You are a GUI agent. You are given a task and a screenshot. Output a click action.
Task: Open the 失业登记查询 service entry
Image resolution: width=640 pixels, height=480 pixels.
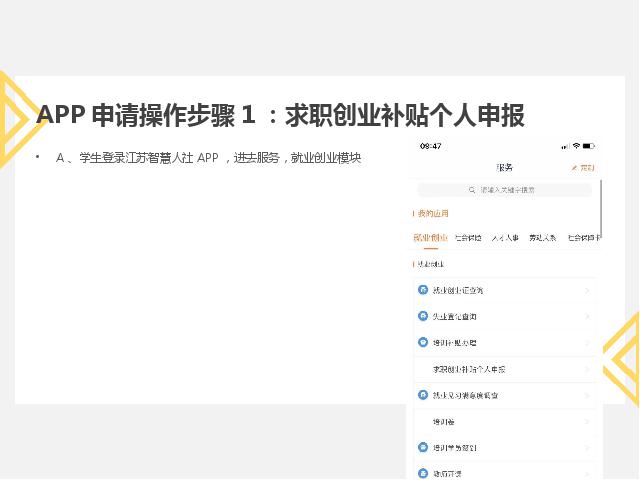click(x=461, y=316)
